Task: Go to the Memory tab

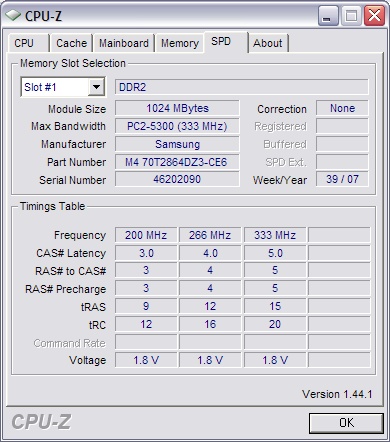Action: (180, 43)
